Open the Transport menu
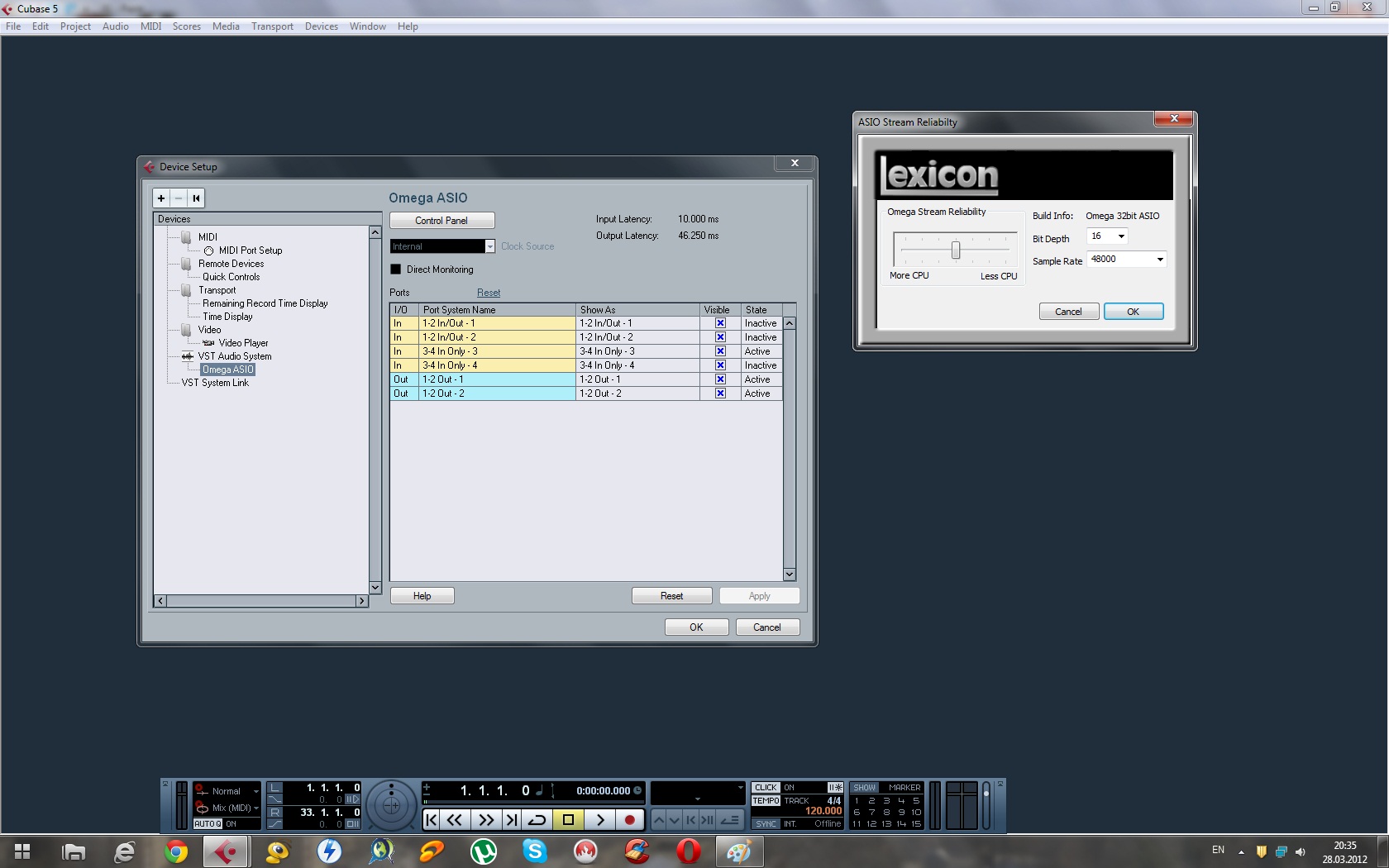The image size is (1389, 868). tap(272, 26)
